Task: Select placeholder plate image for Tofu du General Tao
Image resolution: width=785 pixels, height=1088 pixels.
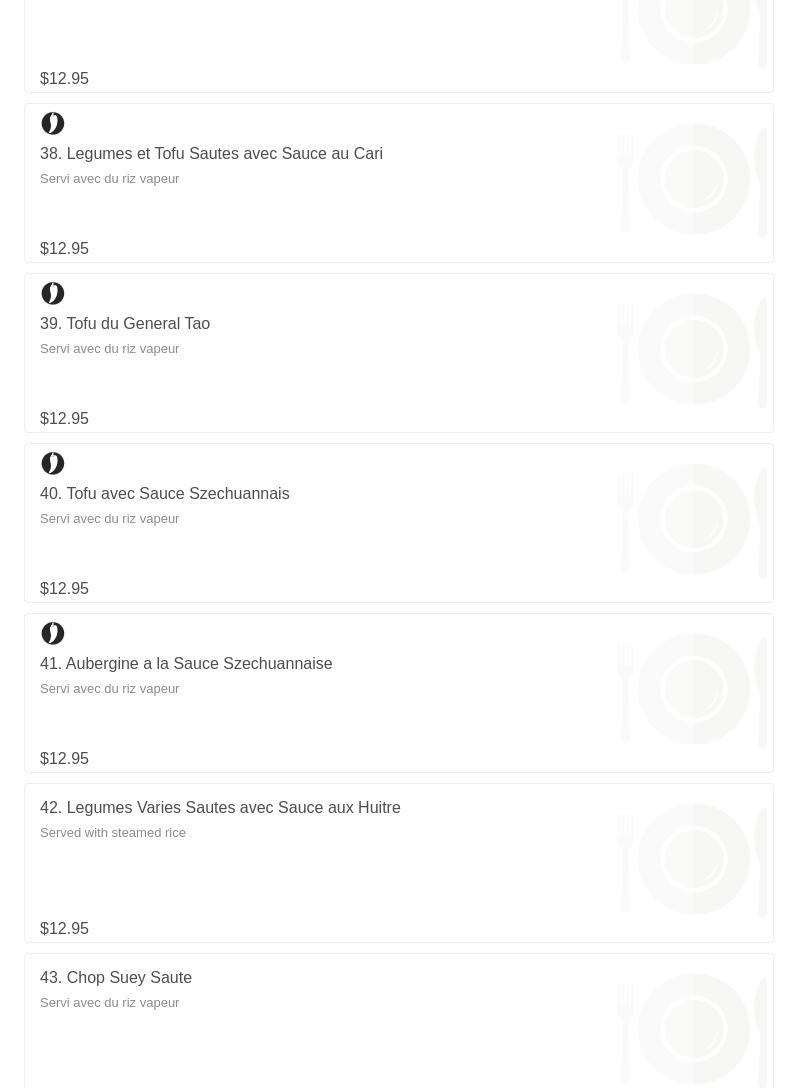Action: (x=693, y=349)
